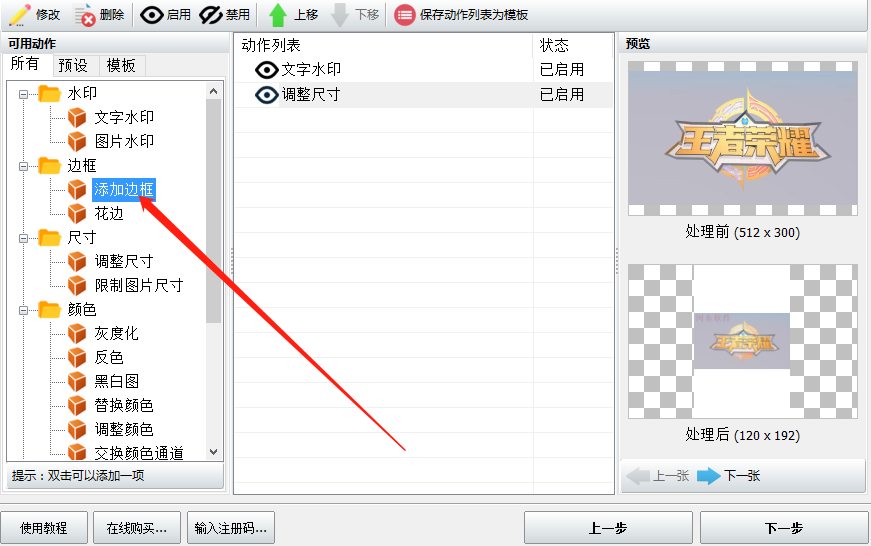This screenshot has width=871, height=546.
Task: Select 图片水印 tree item label
Action: (x=124, y=141)
